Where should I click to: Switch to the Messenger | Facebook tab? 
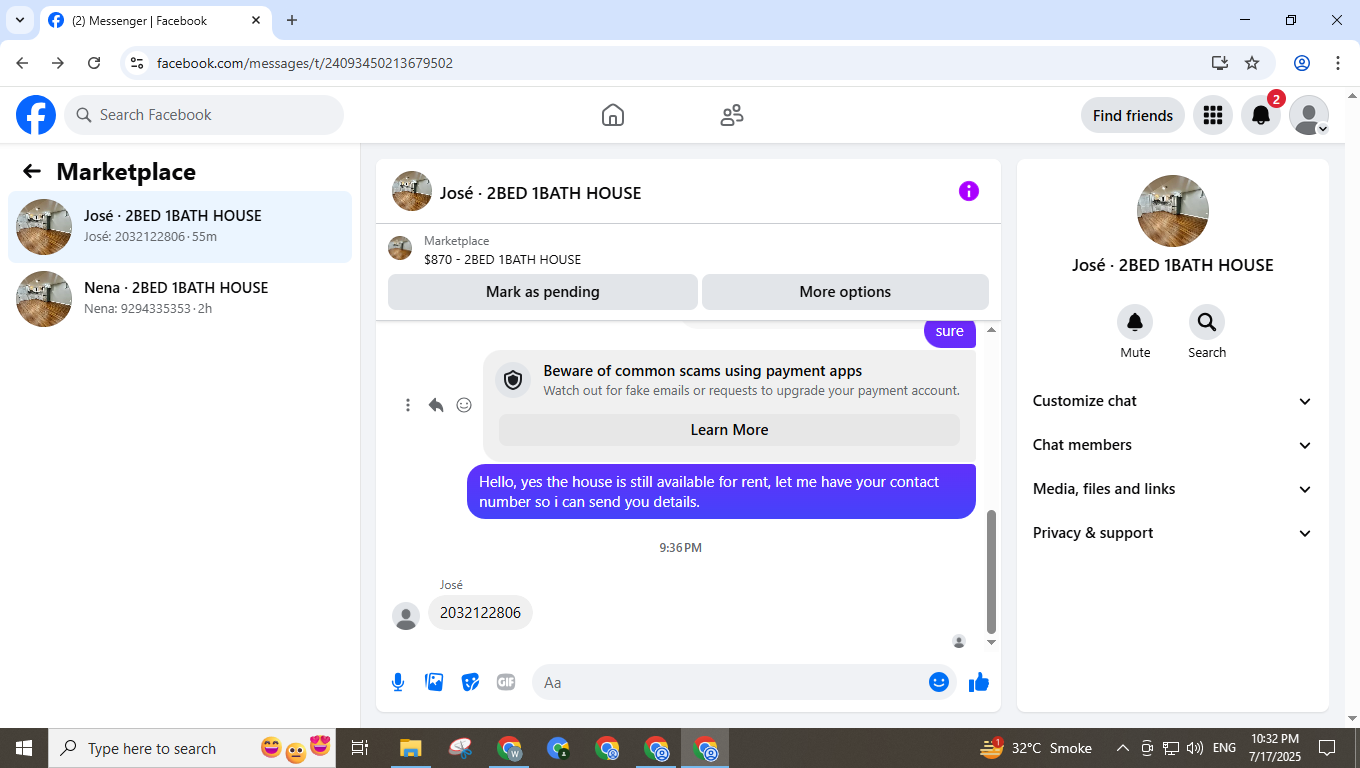[x=156, y=21]
